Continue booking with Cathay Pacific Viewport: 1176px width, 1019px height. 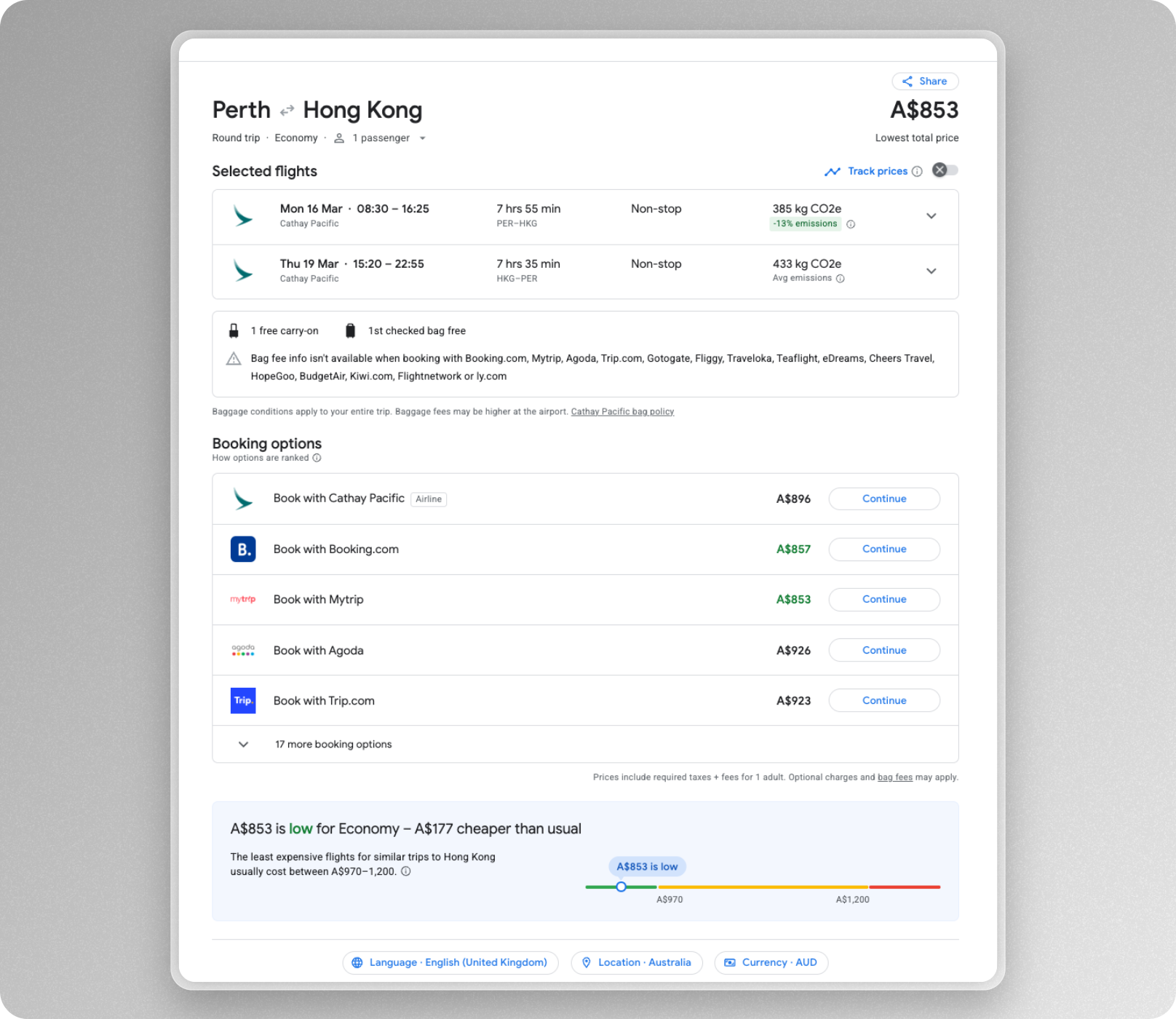(884, 499)
